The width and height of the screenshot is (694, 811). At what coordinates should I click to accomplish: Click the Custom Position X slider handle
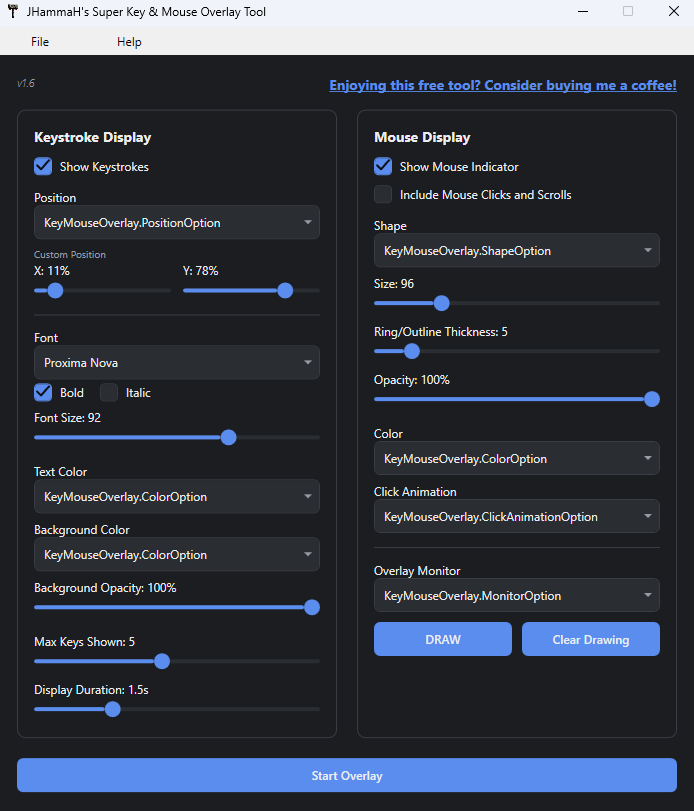click(x=55, y=291)
